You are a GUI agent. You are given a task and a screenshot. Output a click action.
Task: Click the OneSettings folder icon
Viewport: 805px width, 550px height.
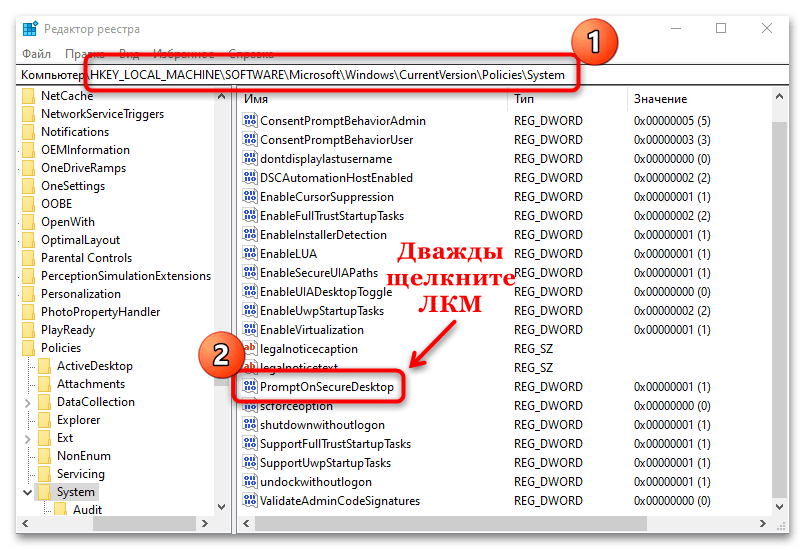click(x=29, y=186)
